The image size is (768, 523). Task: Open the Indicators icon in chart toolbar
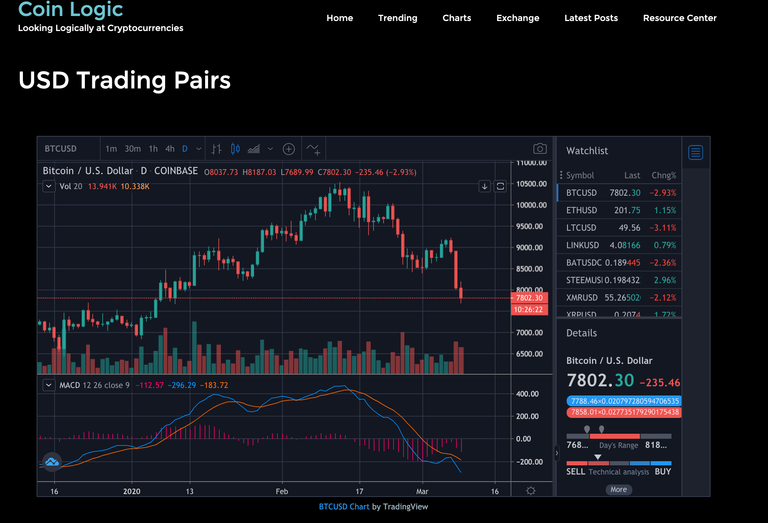tap(313, 149)
